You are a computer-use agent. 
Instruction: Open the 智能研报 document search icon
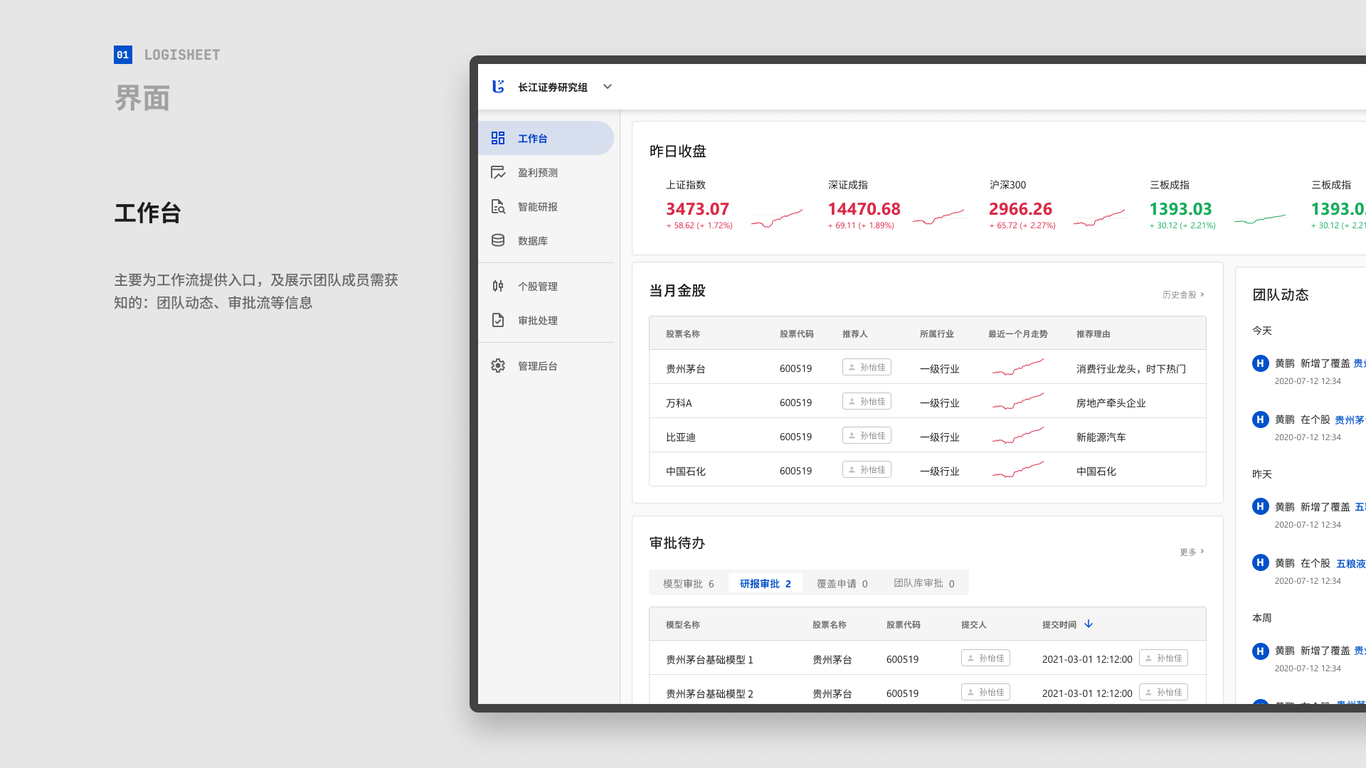[x=498, y=206]
